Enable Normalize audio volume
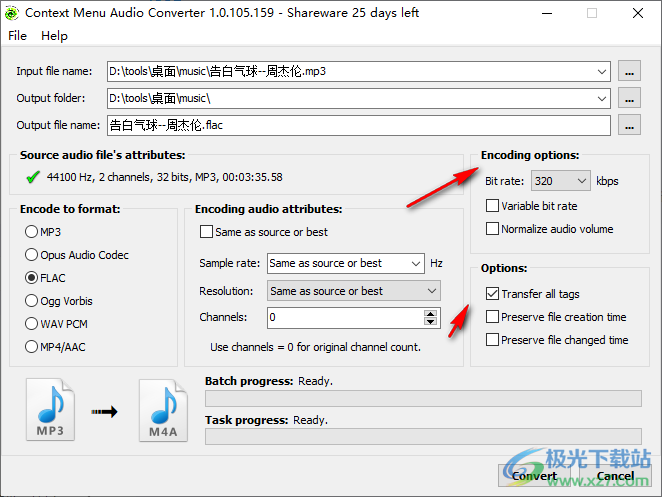Viewport: 662px width, 497px height. (x=492, y=229)
